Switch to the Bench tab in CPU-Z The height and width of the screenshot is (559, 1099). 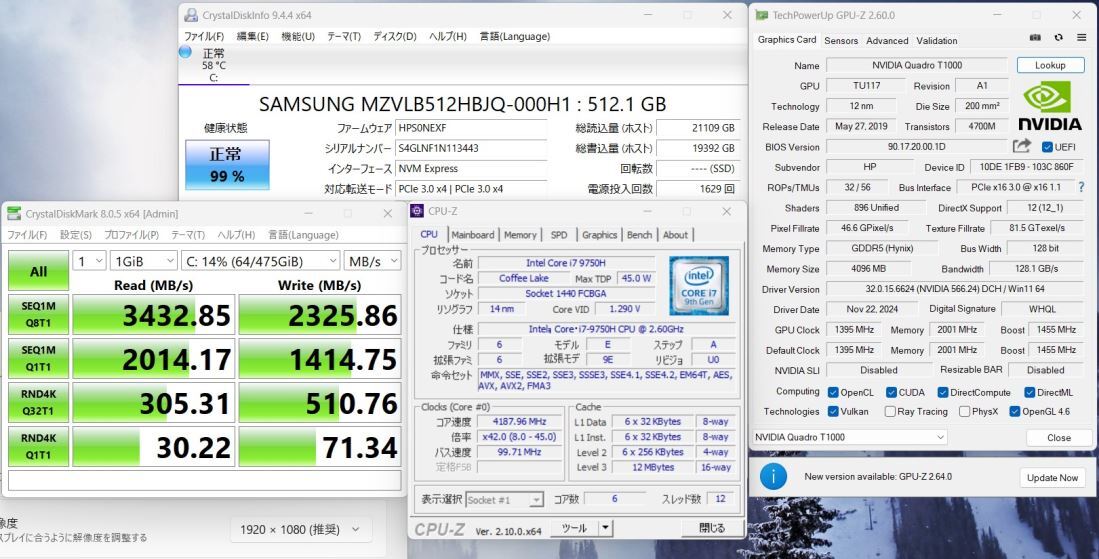coord(639,235)
